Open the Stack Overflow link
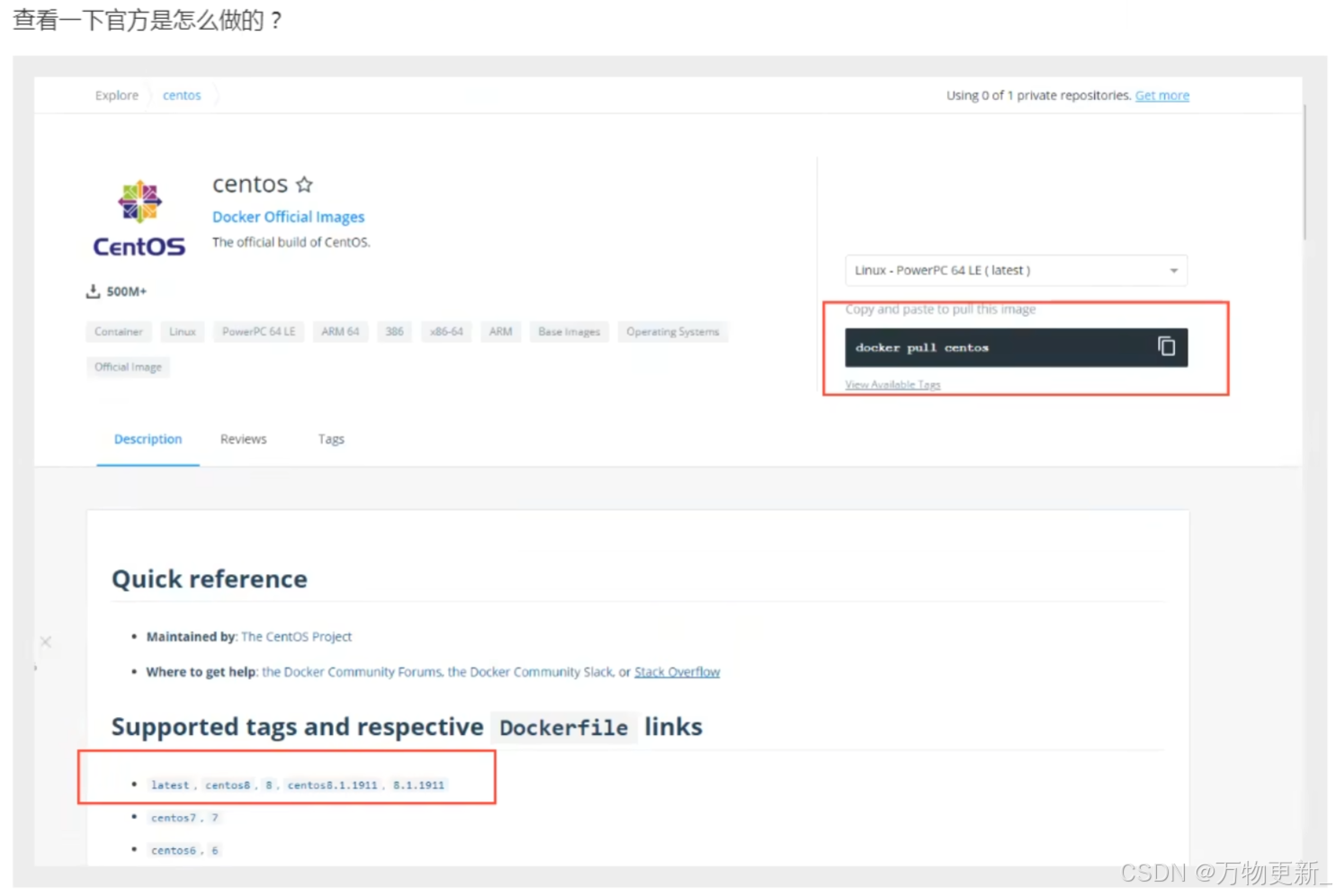Image resolution: width=1336 pixels, height=896 pixels. (x=677, y=672)
